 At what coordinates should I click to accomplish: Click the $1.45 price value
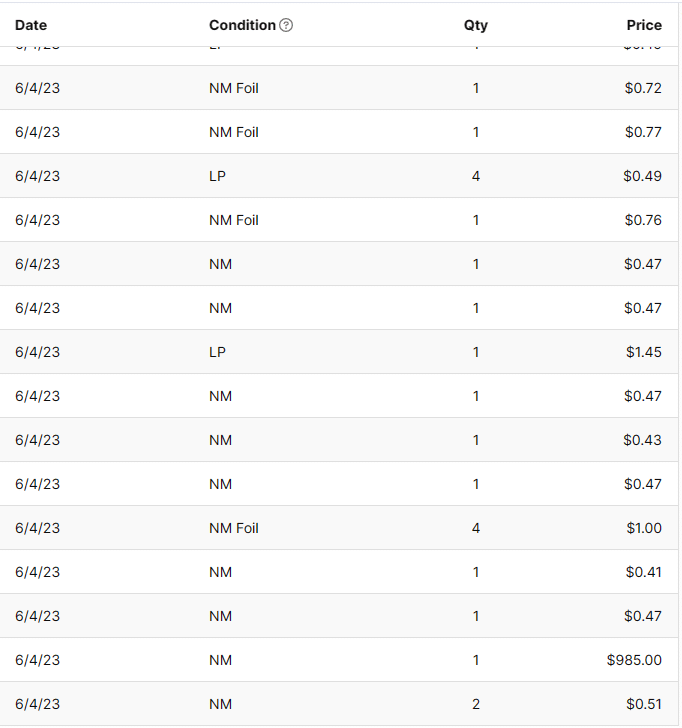(x=643, y=352)
